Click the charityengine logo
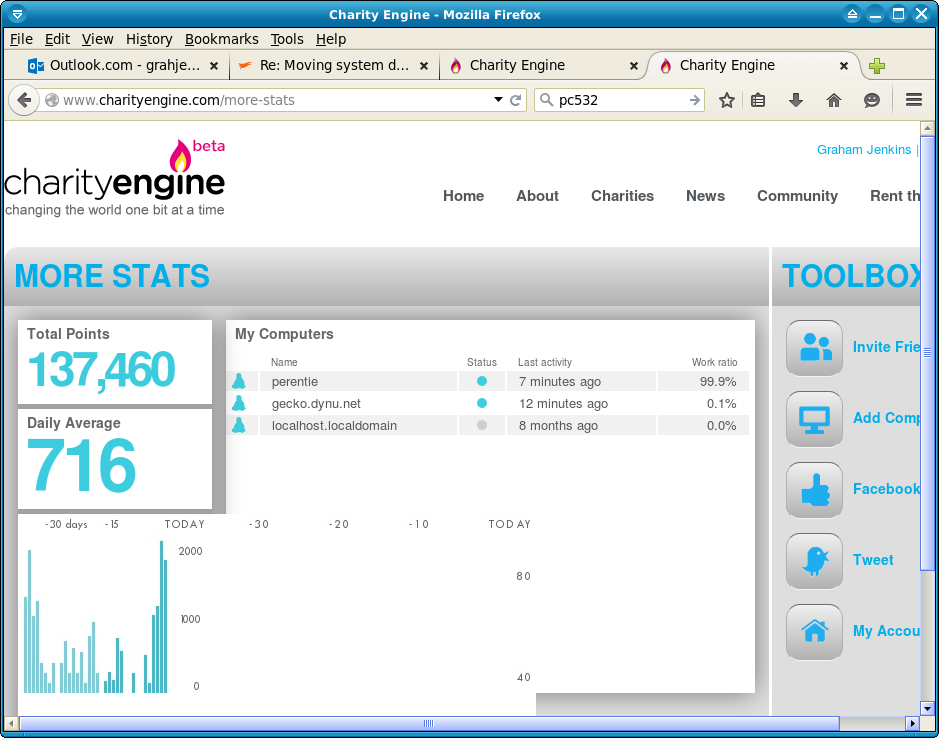Screen dimensions: 939x738 [x=114, y=177]
